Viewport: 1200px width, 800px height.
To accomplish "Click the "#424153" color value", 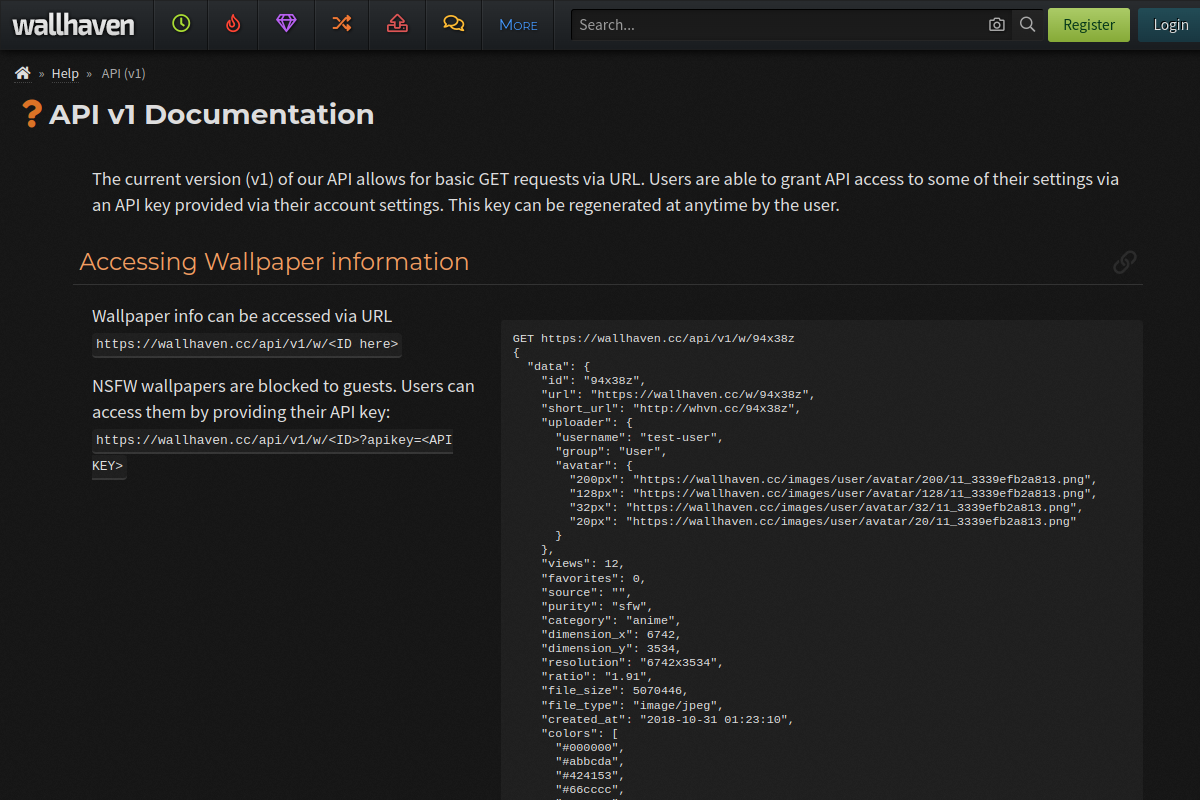I will pos(590,776).
